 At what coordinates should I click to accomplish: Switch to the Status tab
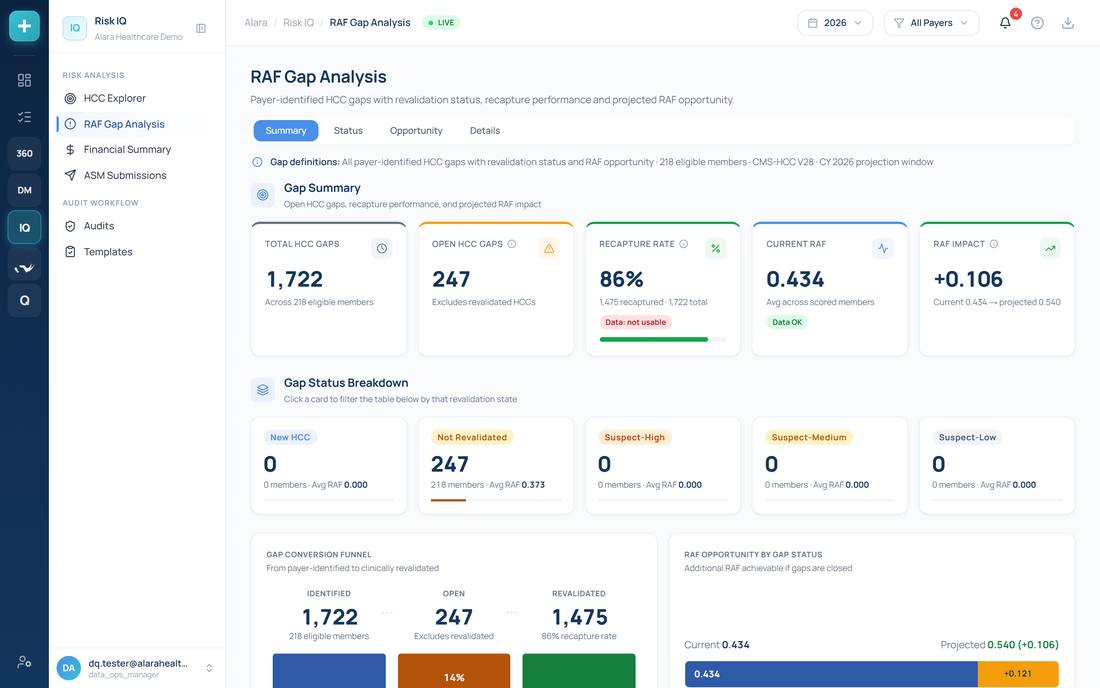[x=348, y=130]
